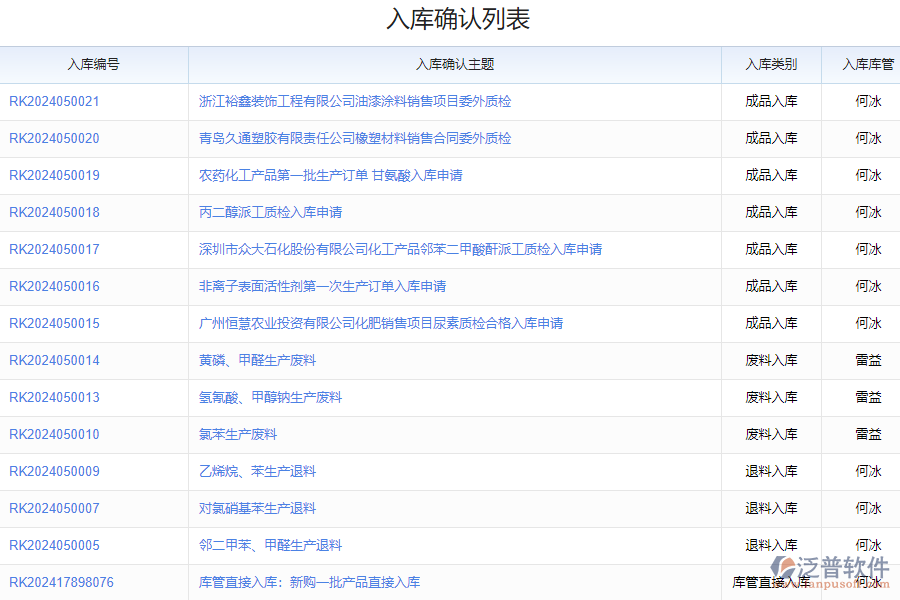Open 黄磷、甲醛生产废料 entry subject

point(260,360)
